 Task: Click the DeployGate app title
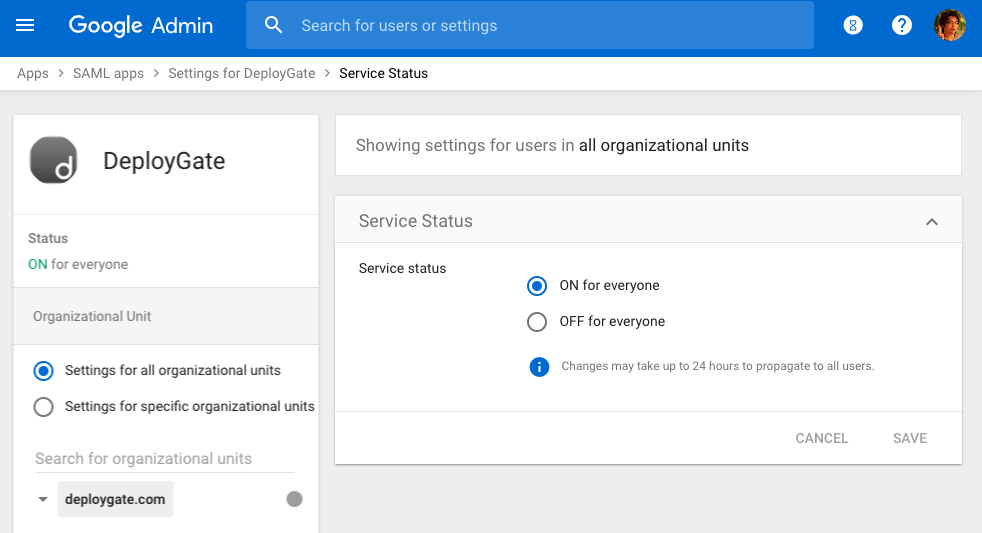tap(164, 161)
